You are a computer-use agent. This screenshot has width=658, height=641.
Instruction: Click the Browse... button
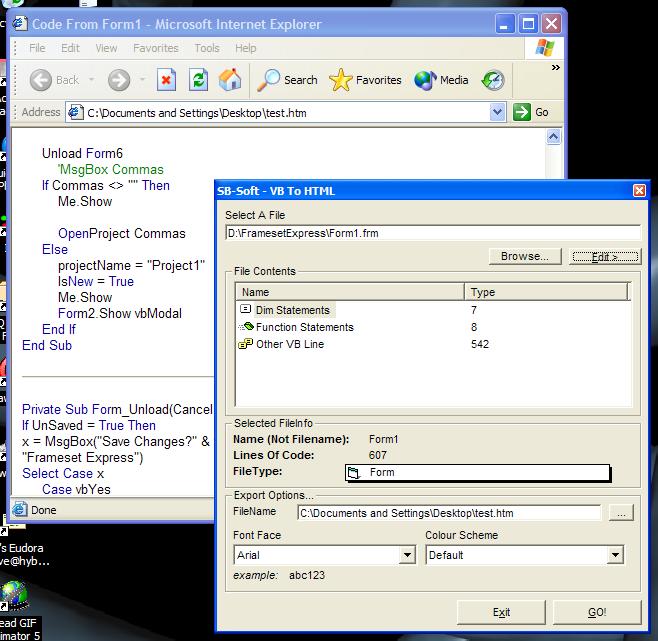pyautogui.click(x=524, y=257)
